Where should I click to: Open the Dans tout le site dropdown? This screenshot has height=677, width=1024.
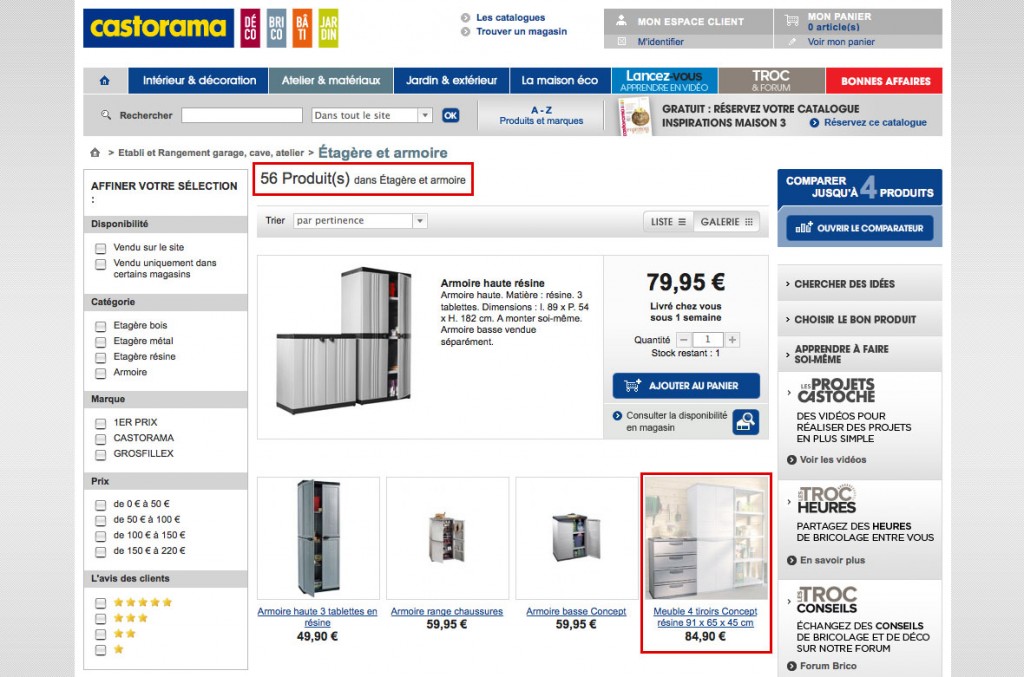coord(372,116)
